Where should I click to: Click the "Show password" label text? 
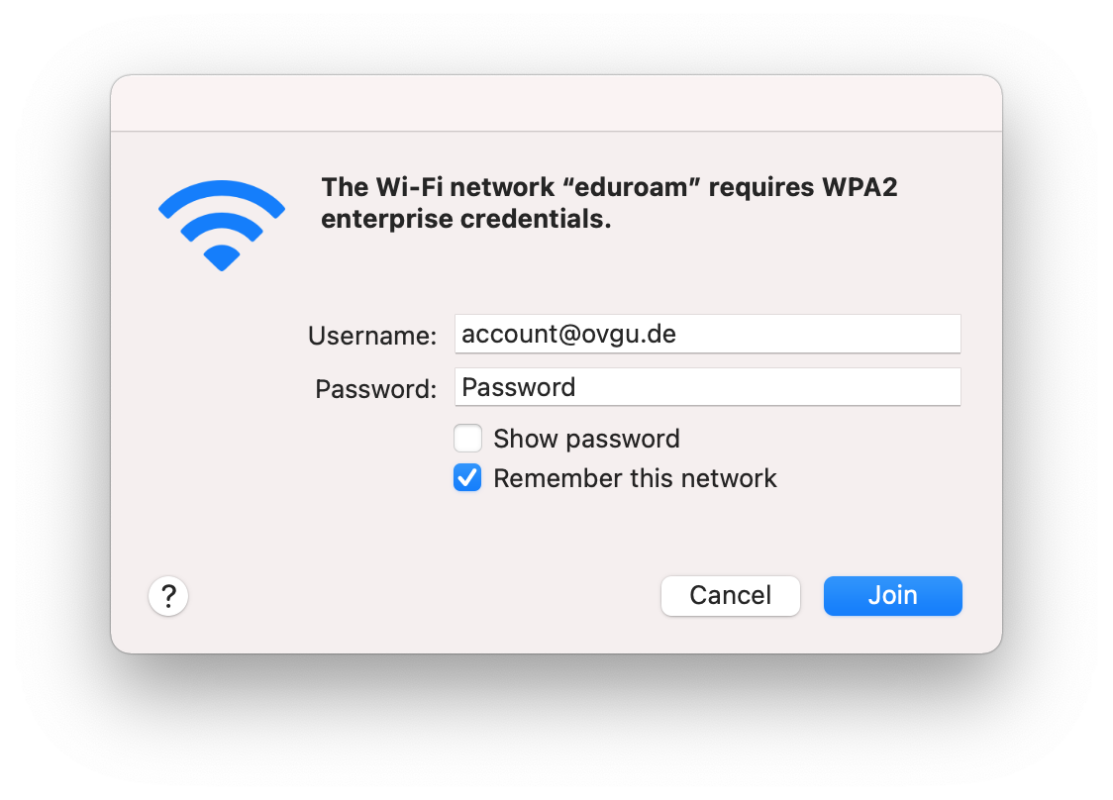(586, 439)
